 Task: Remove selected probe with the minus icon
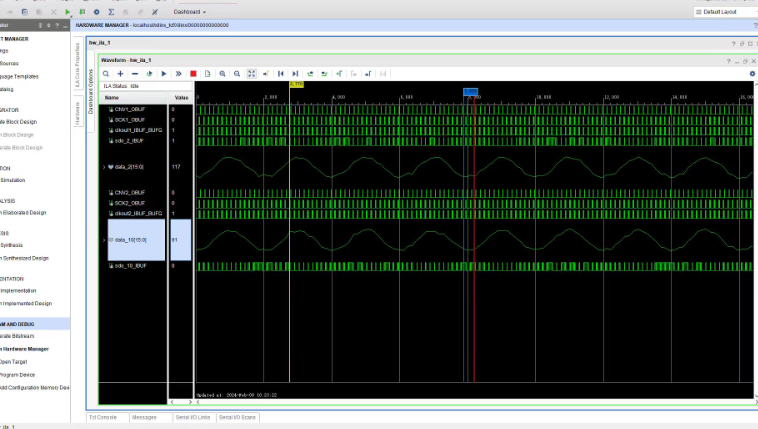pos(135,74)
